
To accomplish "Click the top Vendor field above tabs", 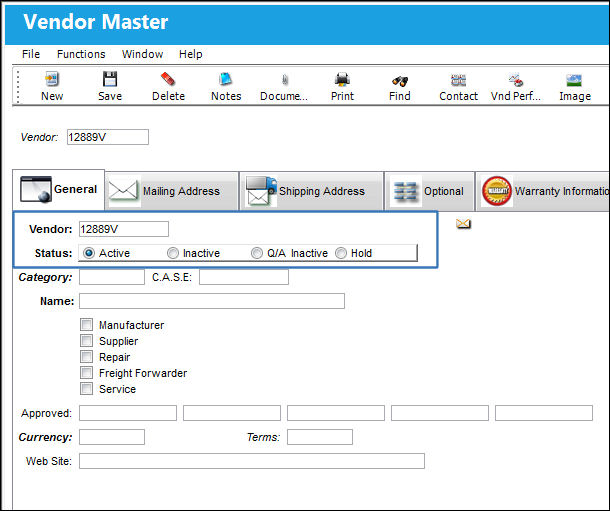I will 108,137.
